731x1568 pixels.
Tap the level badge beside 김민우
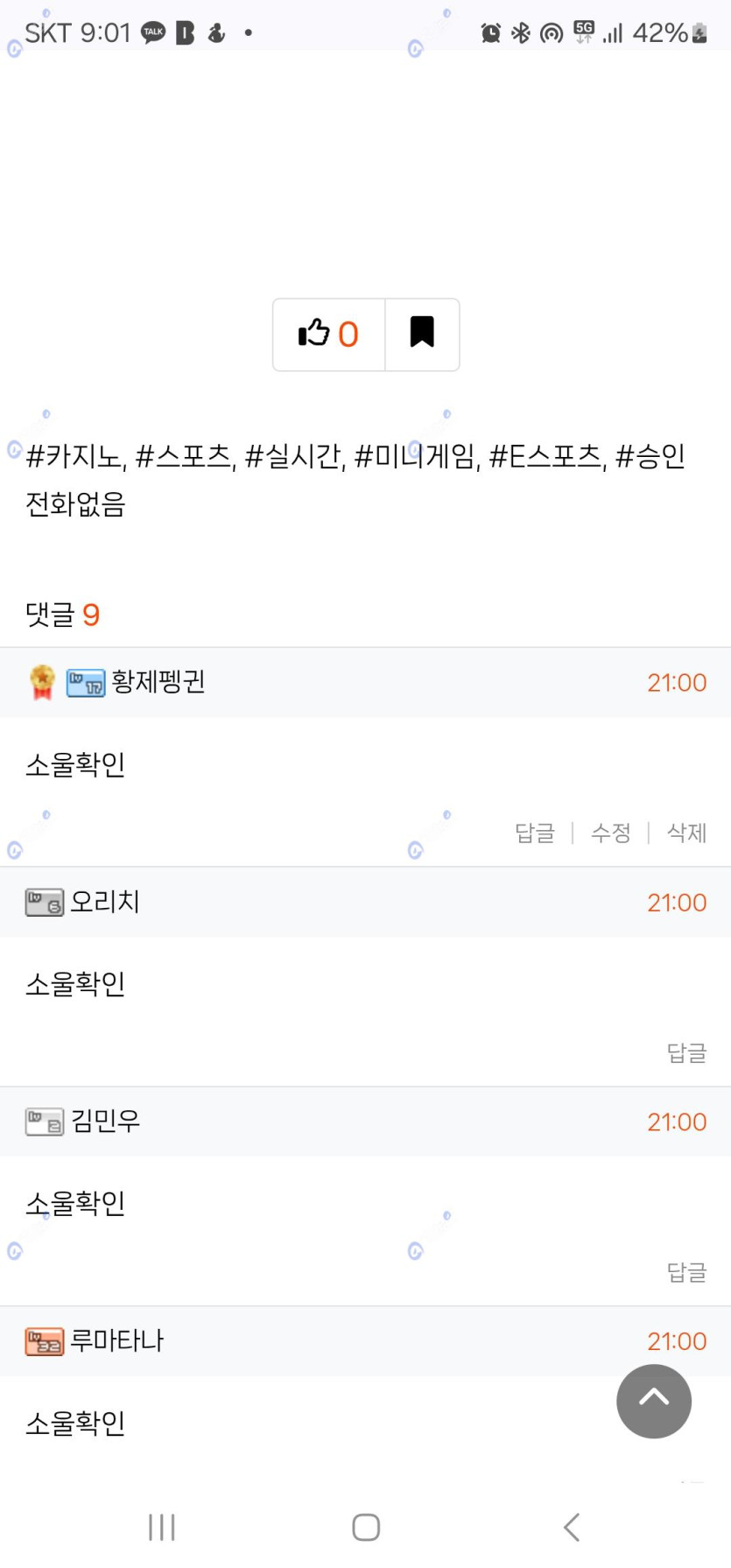click(45, 1122)
